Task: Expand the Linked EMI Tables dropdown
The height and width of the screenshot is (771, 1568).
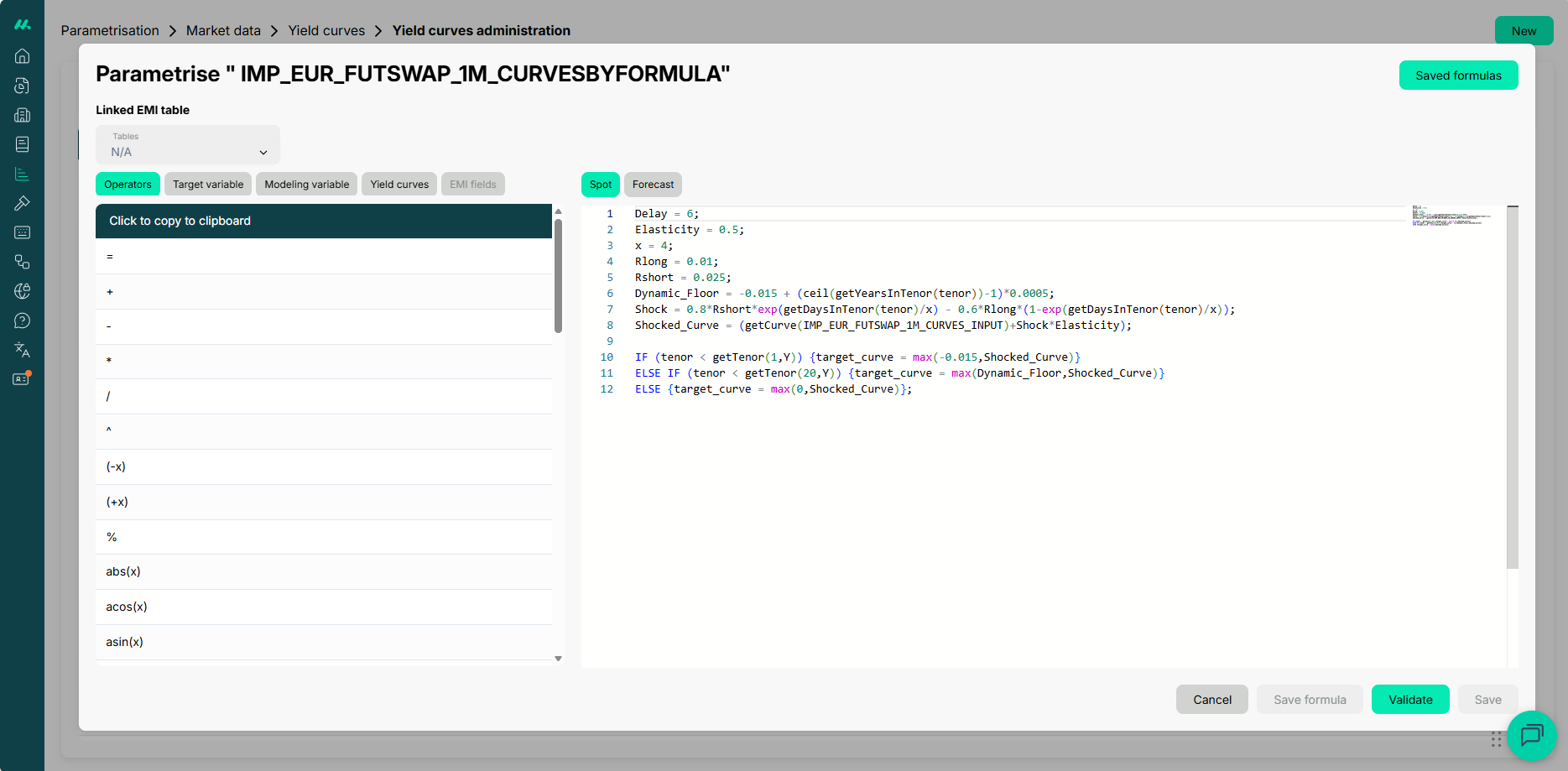Action: coord(188,145)
